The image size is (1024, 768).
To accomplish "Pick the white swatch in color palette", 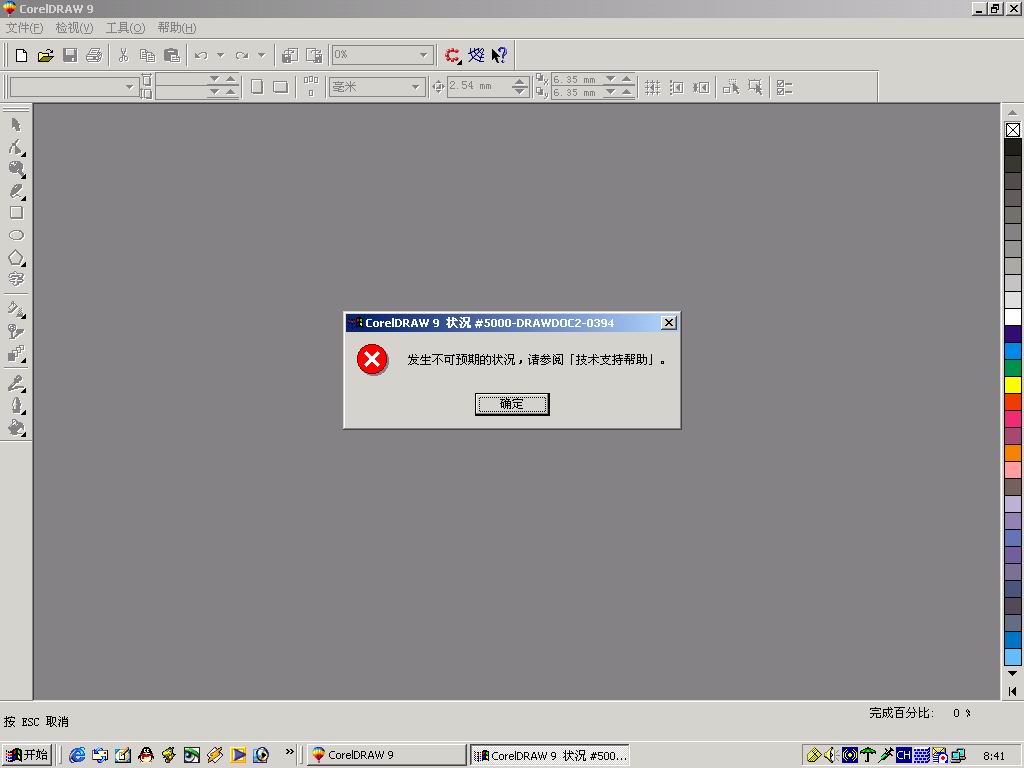I will (x=1013, y=317).
